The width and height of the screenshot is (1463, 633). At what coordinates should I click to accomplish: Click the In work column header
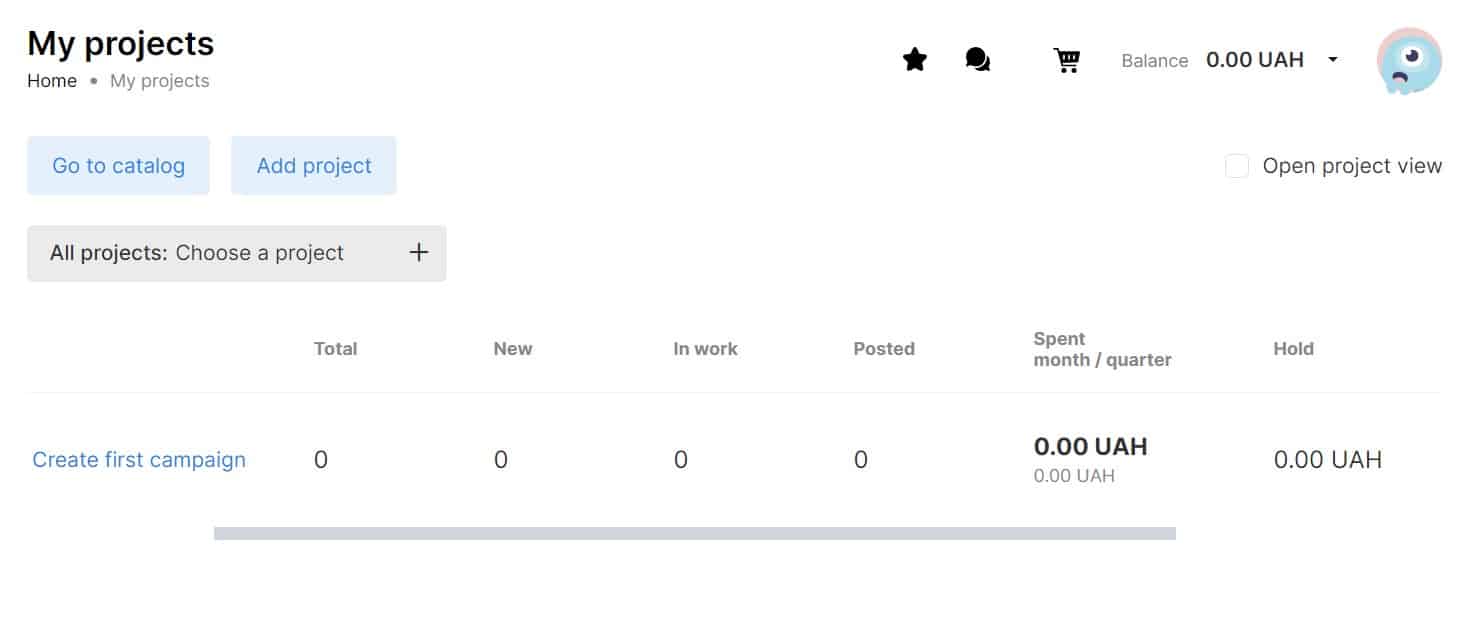(x=706, y=349)
